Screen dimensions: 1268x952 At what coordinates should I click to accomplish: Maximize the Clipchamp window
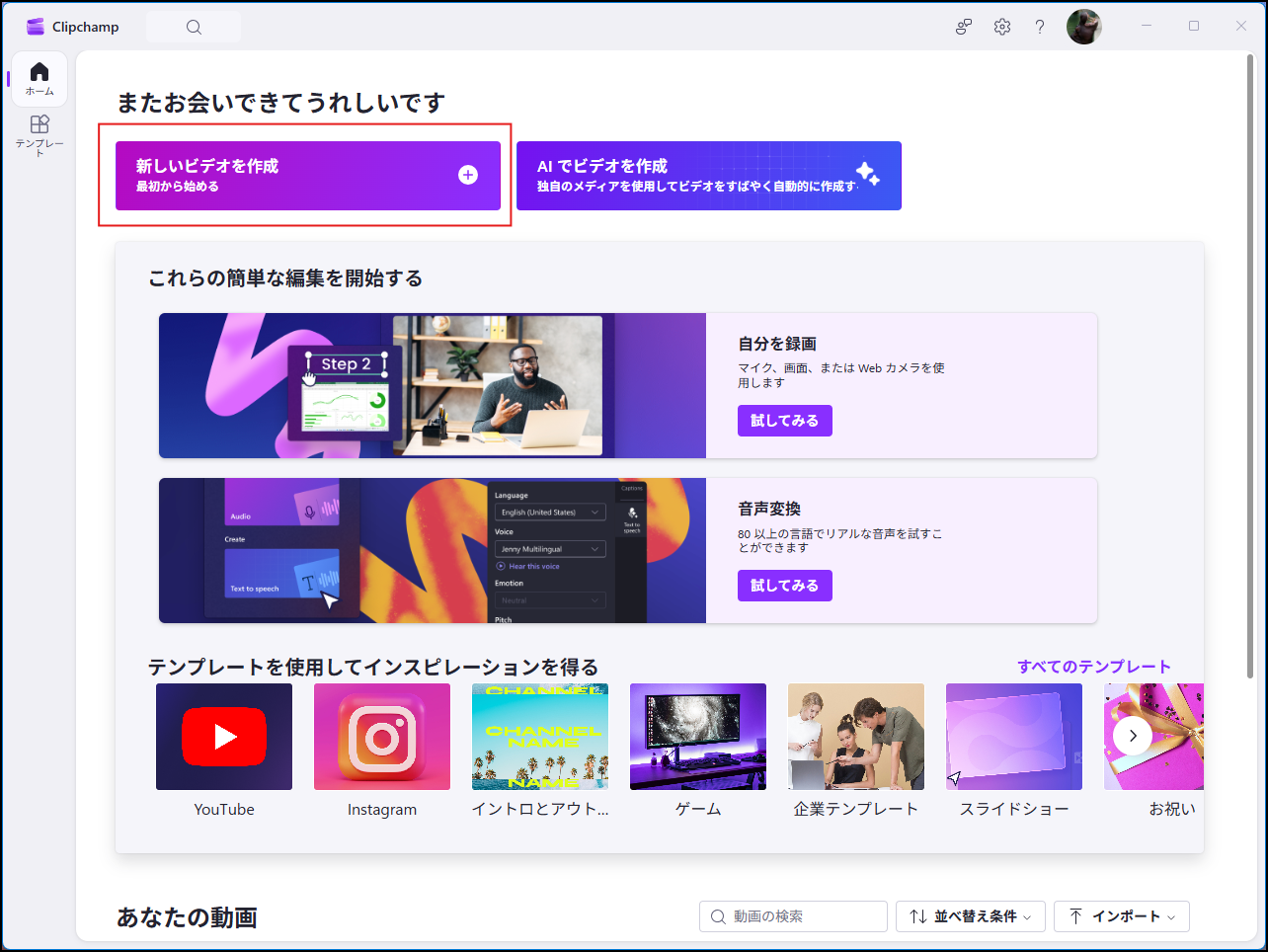(x=1194, y=26)
